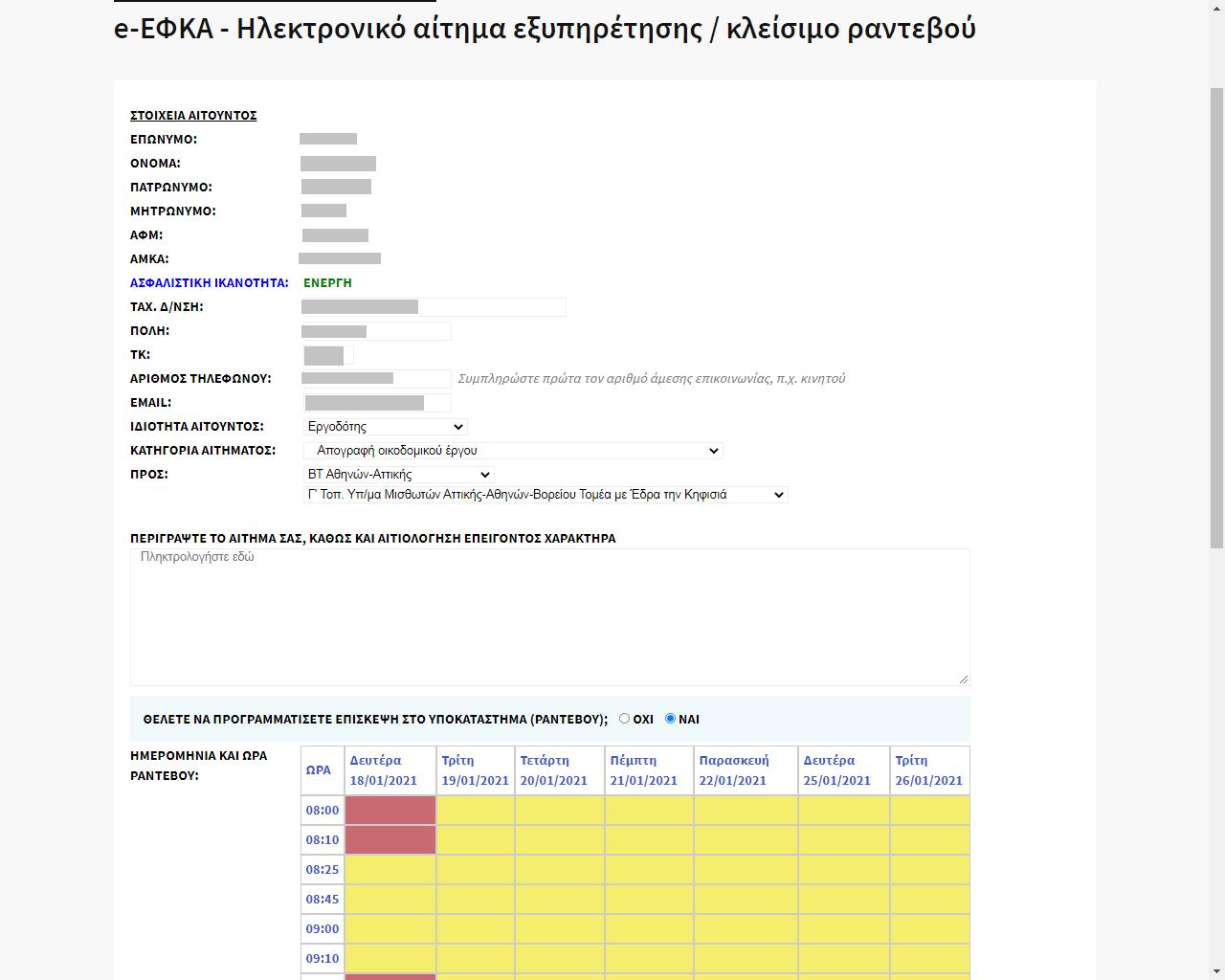Click the ΤΚ postal code field
Screen dimensions: 1225x980
point(328,355)
